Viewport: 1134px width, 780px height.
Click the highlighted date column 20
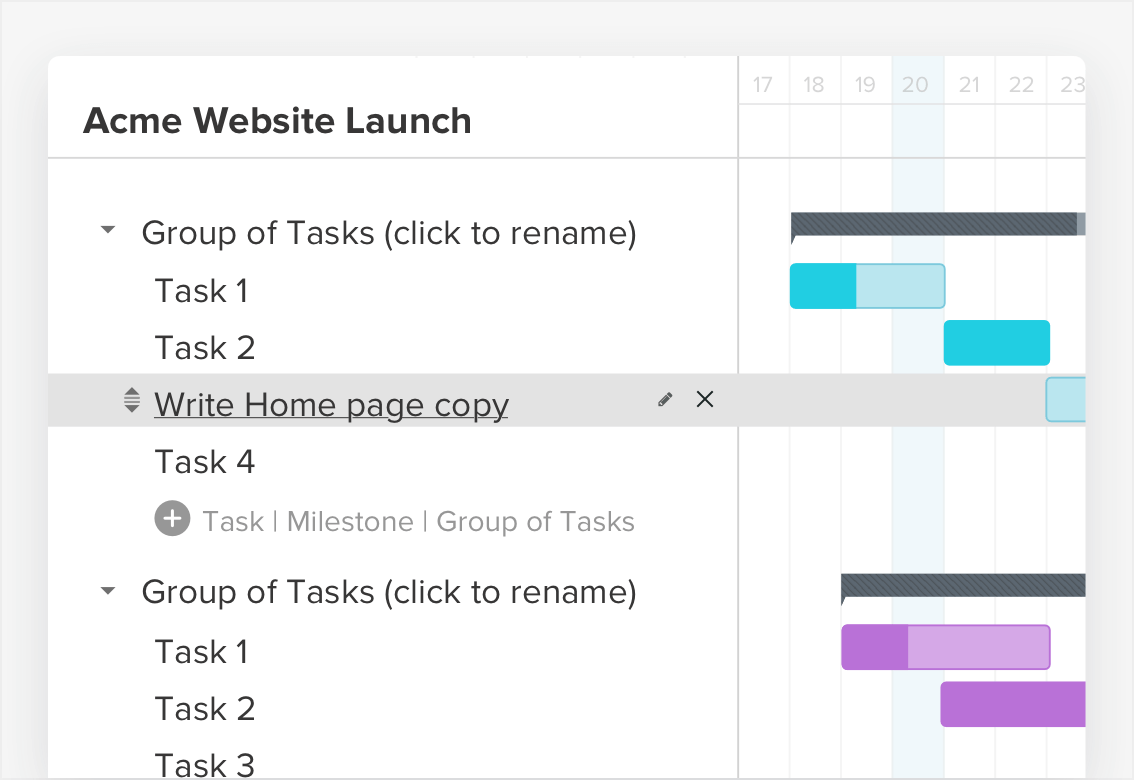[x=916, y=85]
